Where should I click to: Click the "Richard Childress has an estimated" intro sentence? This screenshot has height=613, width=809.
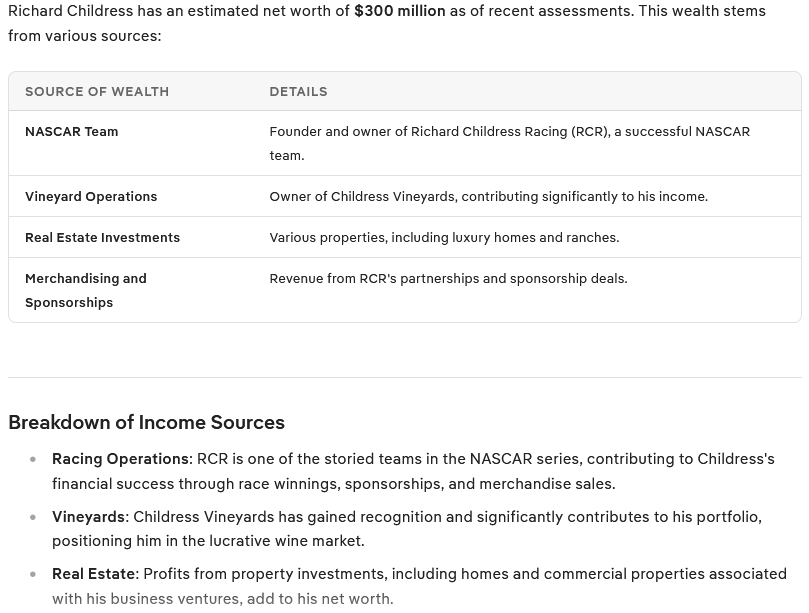pyautogui.click(x=180, y=11)
